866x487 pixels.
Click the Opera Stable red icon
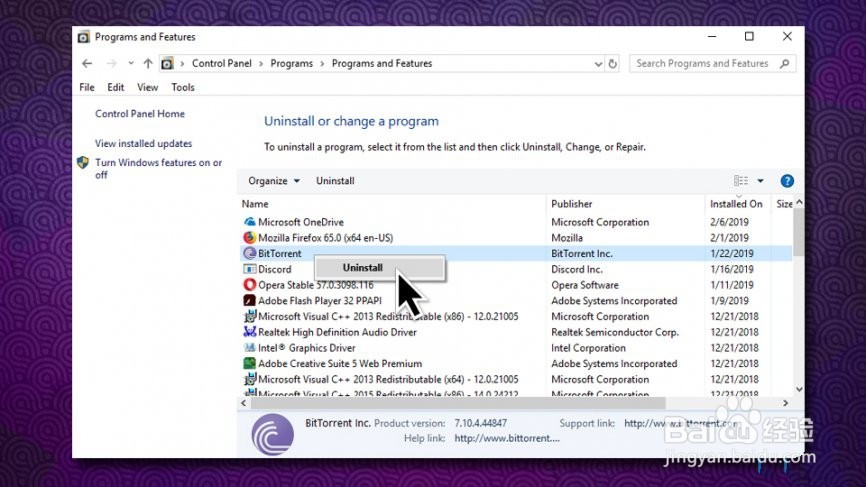(250, 285)
